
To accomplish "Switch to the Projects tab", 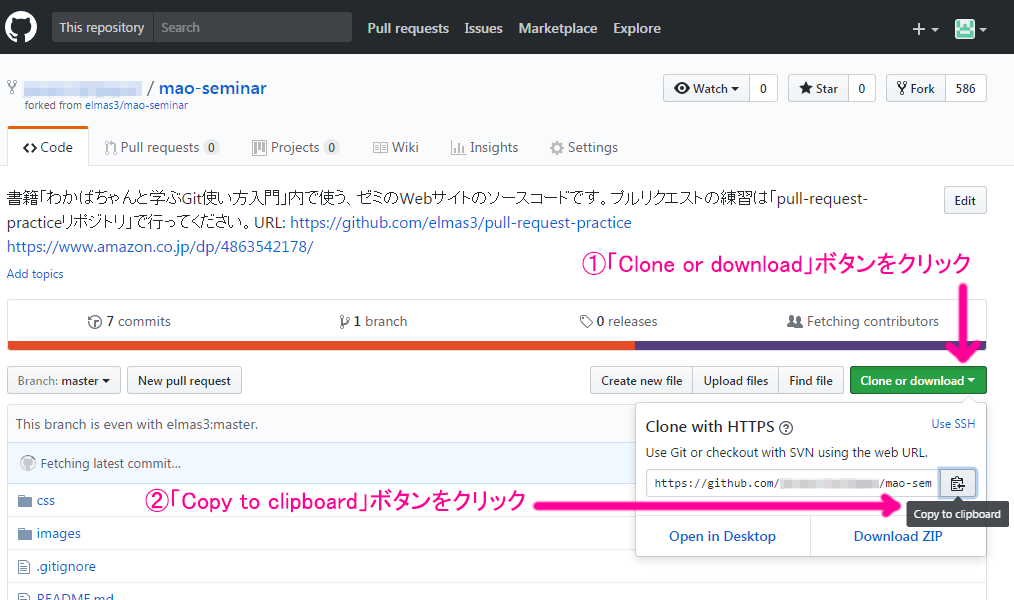I will point(296,147).
